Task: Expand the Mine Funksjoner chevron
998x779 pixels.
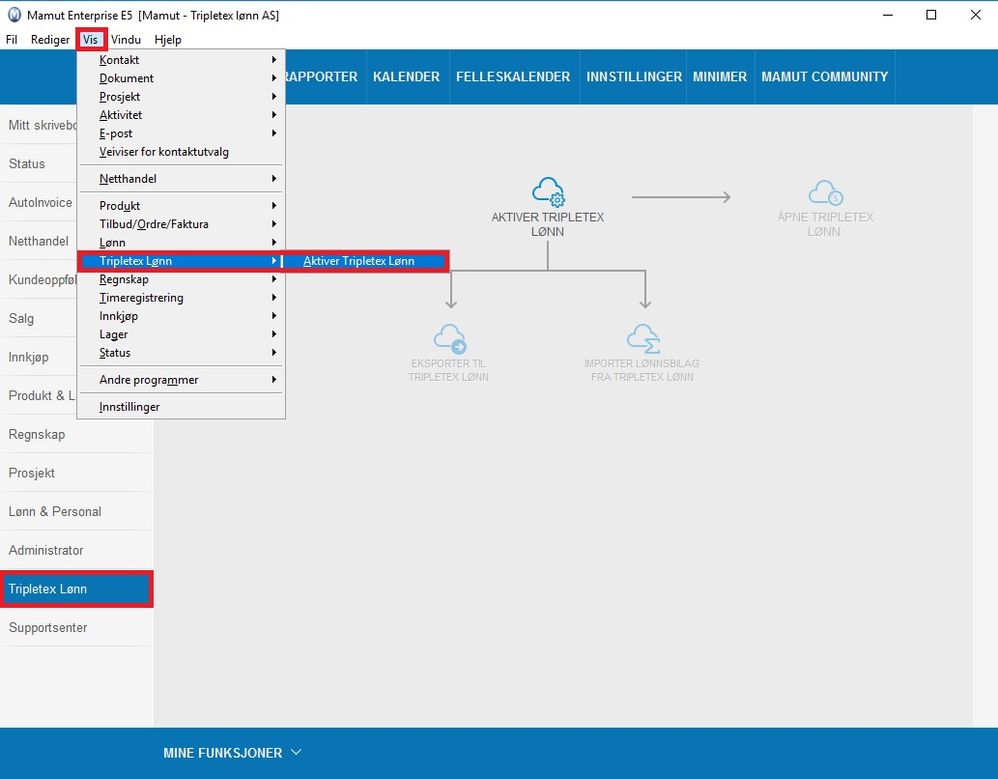Action: (296, 752)
